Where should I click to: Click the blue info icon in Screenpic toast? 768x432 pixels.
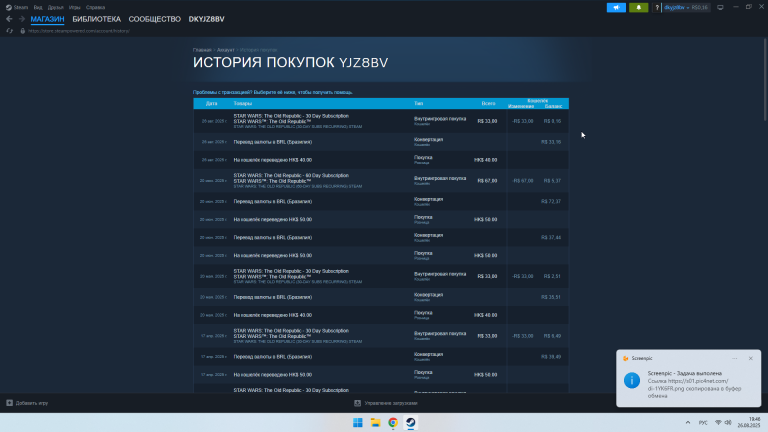[632, 381]
